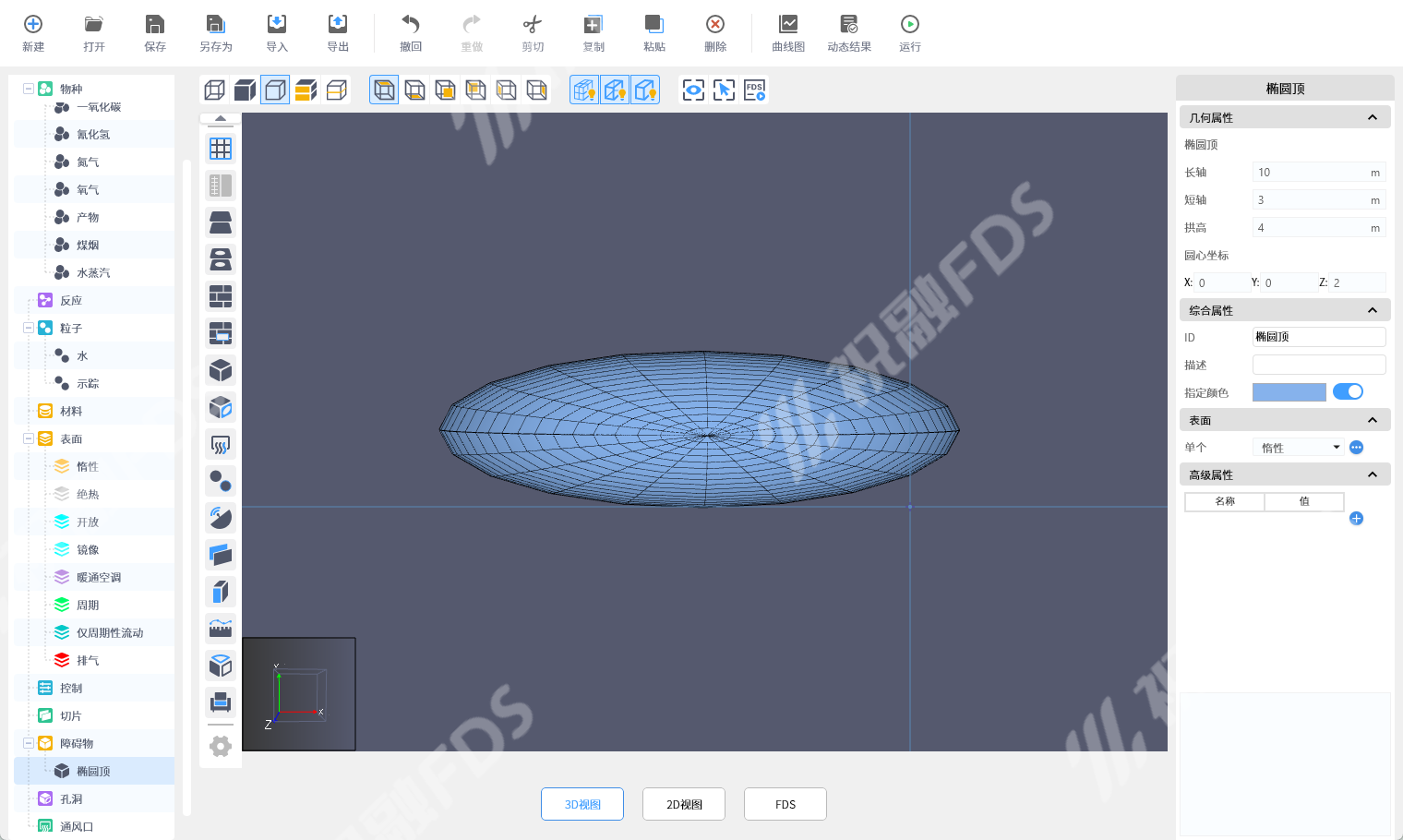
Task: Switch to the 3D视图 tab
Action: pos(582,804)
